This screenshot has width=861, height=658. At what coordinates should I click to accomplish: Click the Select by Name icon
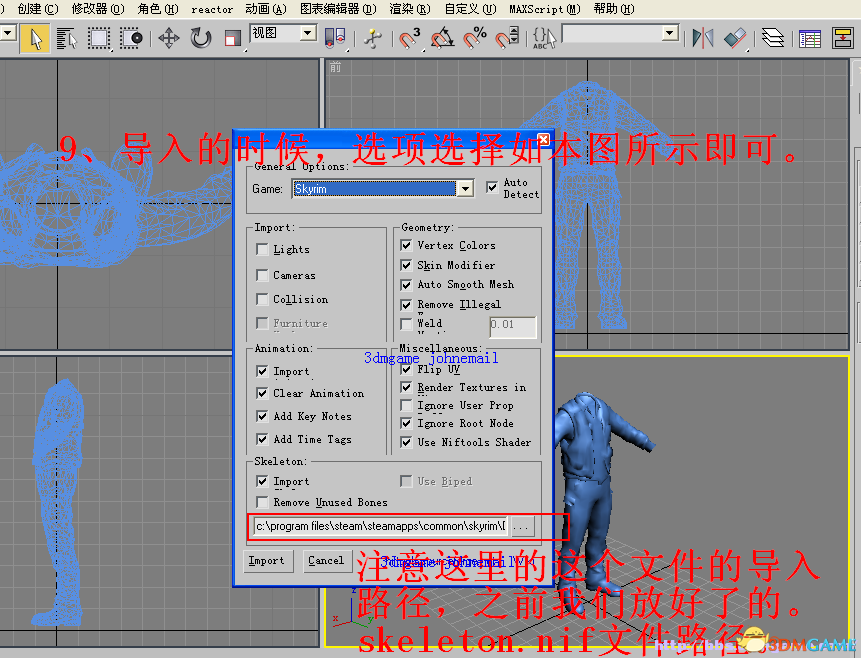click(x=67, y=38)
